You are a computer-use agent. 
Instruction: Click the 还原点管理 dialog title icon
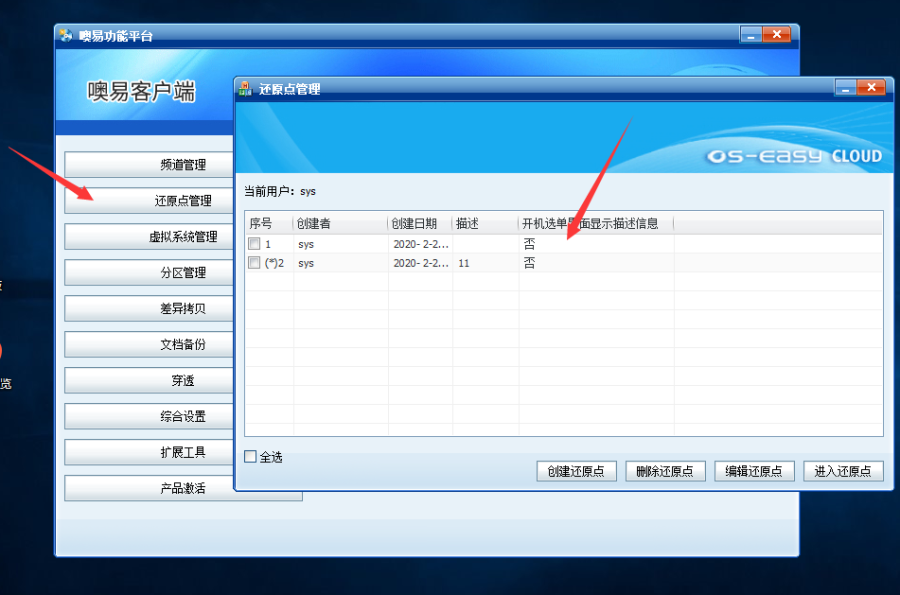[x=245, y=89]
